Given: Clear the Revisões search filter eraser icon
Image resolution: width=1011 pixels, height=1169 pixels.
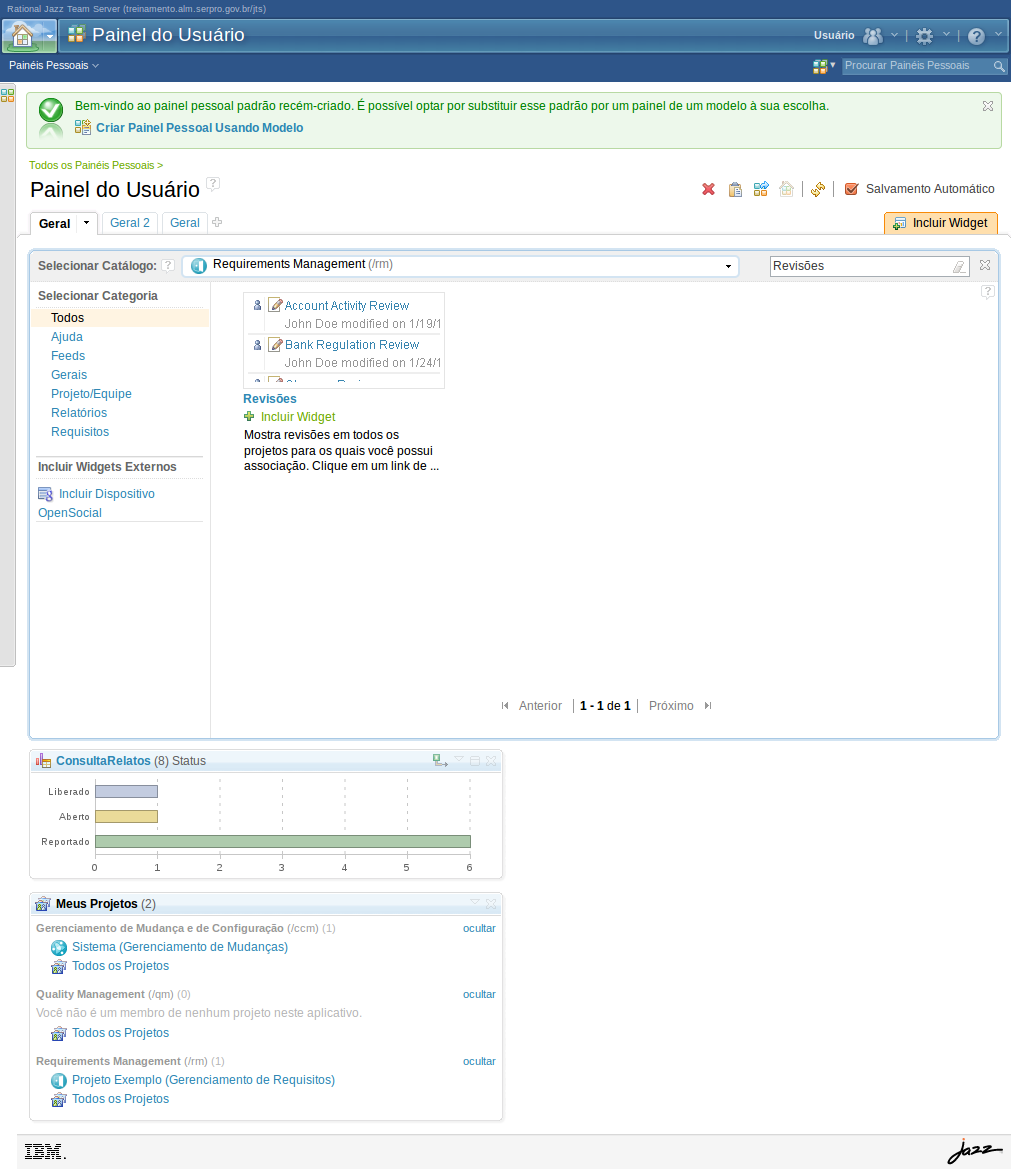Looking at the screenshot, I should pyautogui.click(x=959, y=266).
